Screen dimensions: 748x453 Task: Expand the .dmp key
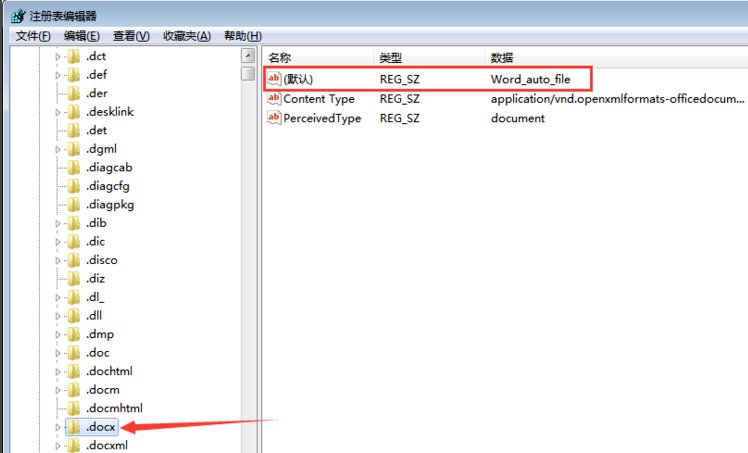coord(58,335)
